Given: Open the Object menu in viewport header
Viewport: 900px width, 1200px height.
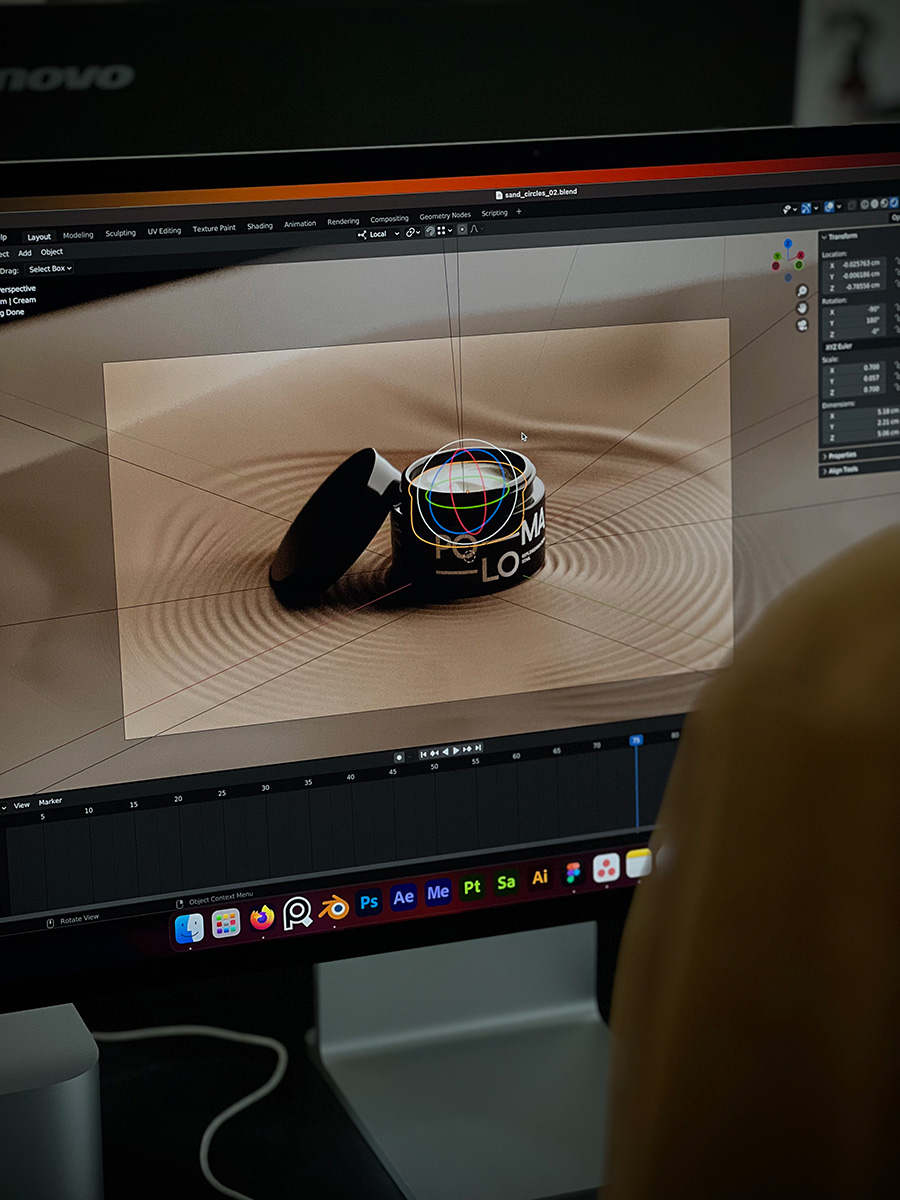Looking at the screenshot, I should (x=52, y=252).
